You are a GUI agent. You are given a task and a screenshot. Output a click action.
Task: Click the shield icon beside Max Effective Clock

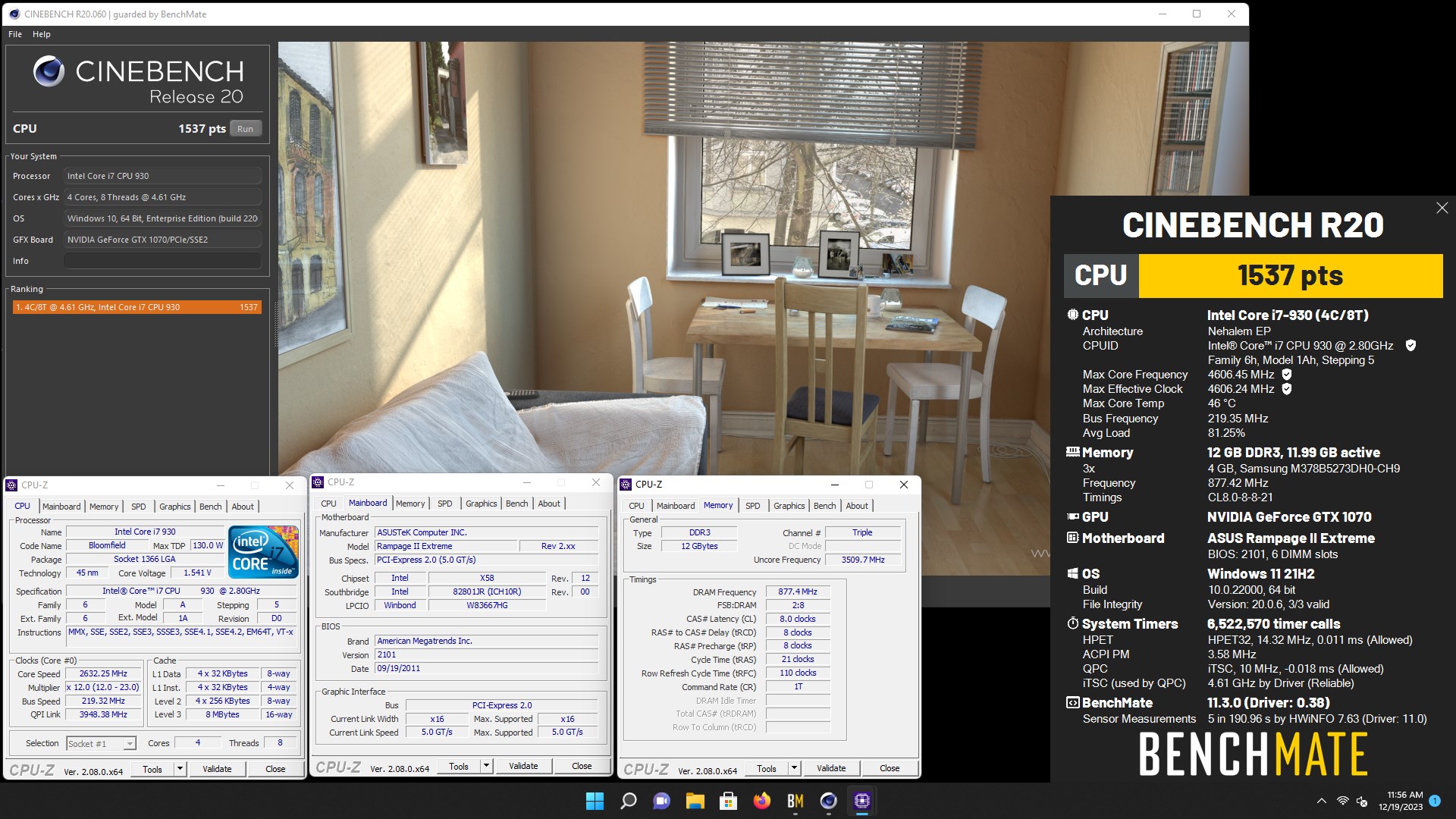(x=1287, y=389)
